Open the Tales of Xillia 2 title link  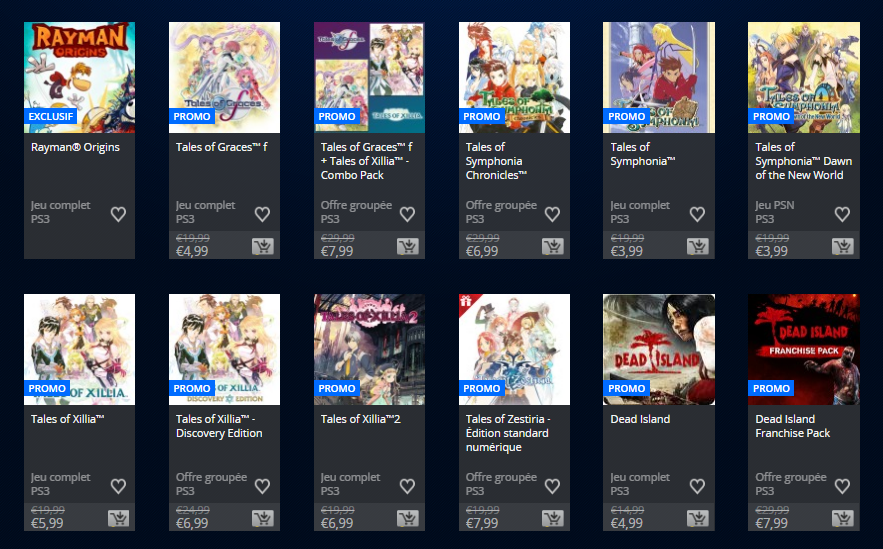click(x=360, y=419)
